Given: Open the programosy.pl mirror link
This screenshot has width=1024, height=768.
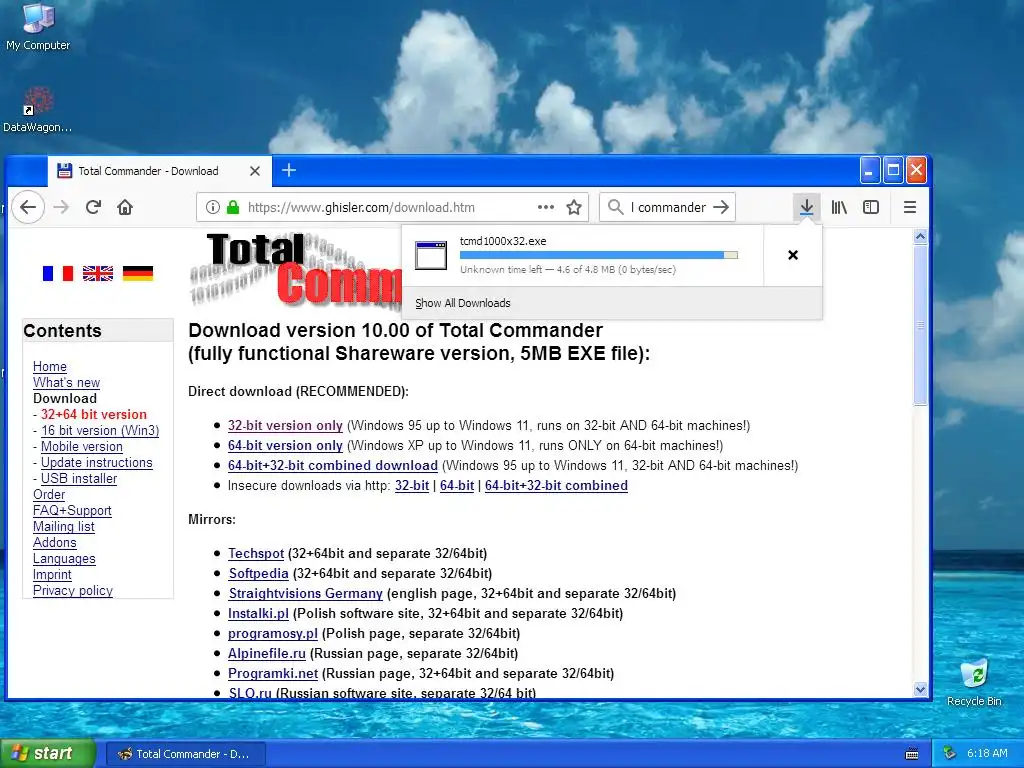Looking at the screenshot, I should point(273,633).
